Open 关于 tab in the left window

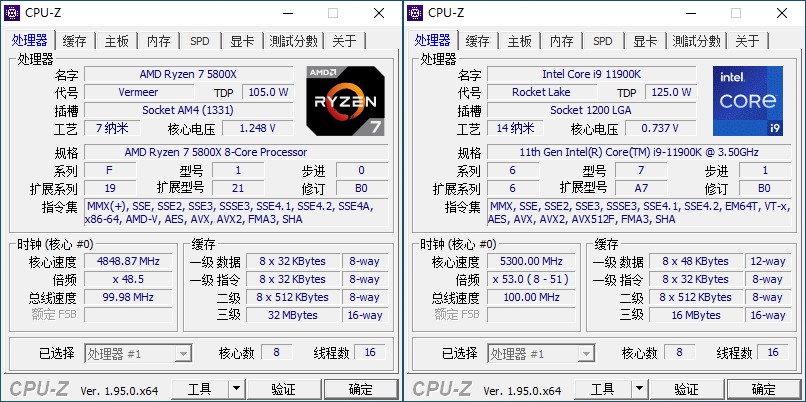(x=344, y=41)
